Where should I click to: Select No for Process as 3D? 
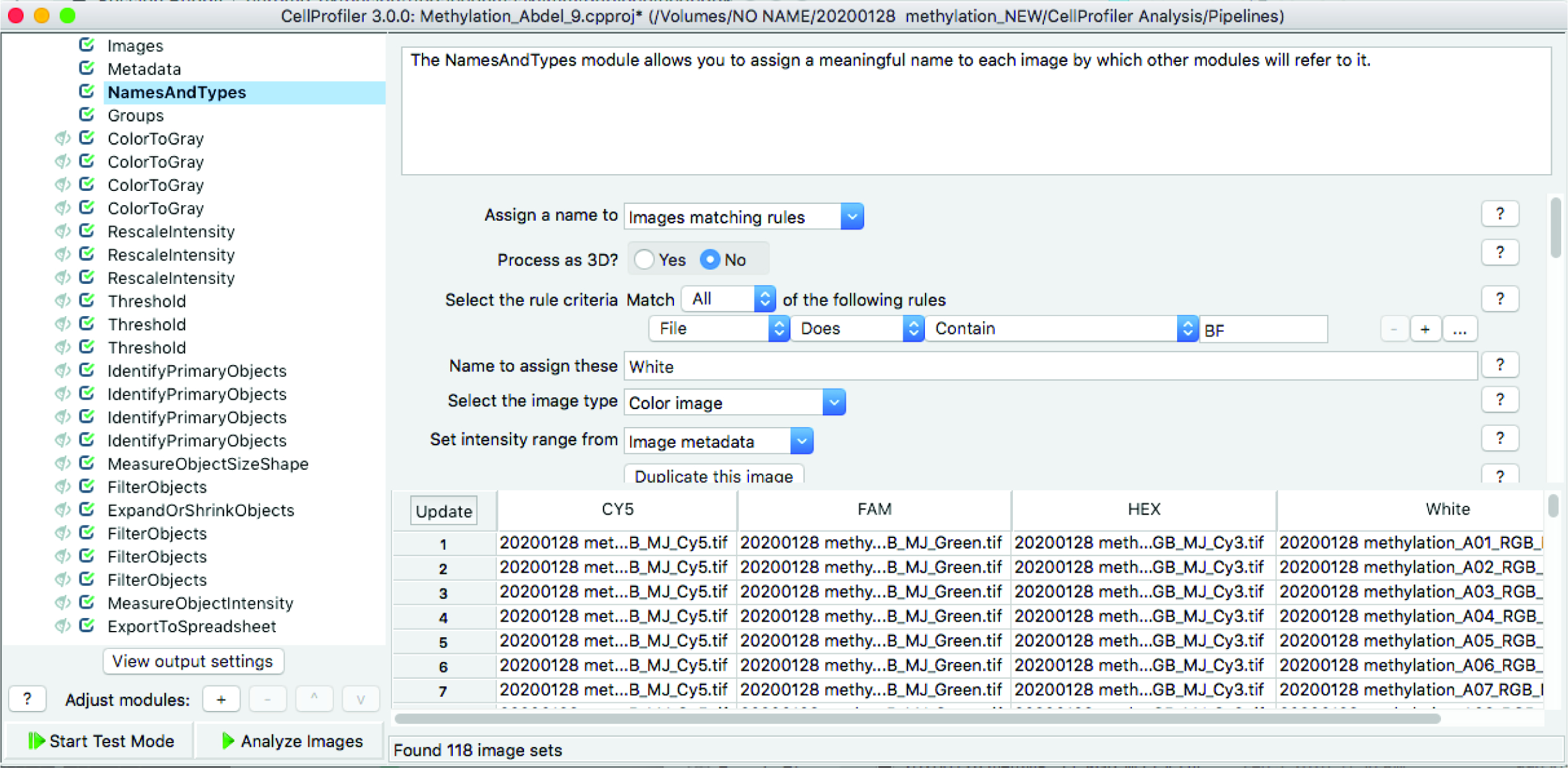click(x=710, y=259)
